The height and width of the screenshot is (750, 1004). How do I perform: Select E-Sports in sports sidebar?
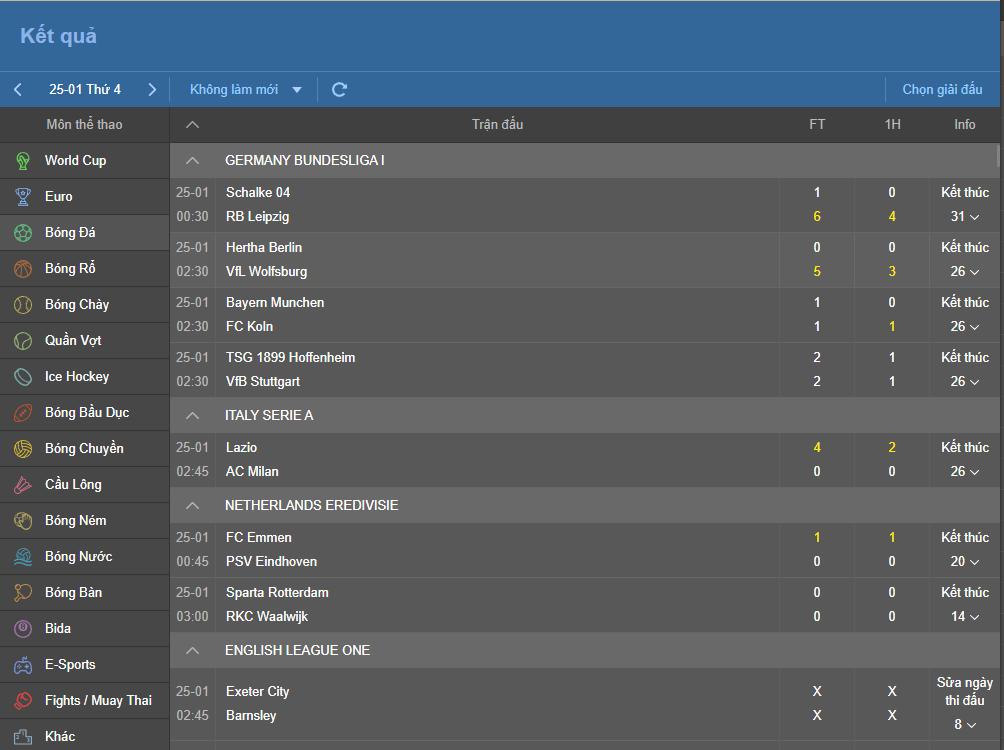pyautogui.click(x=85, y=665)
